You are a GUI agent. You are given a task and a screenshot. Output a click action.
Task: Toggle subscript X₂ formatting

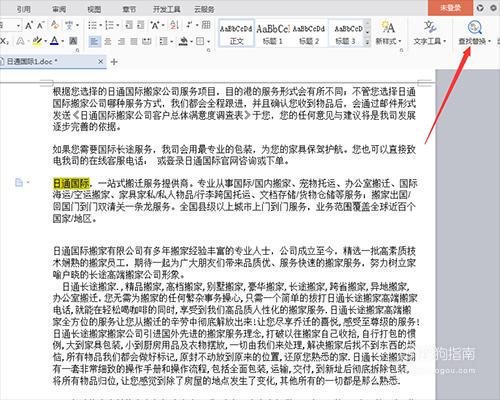point(4,41)
